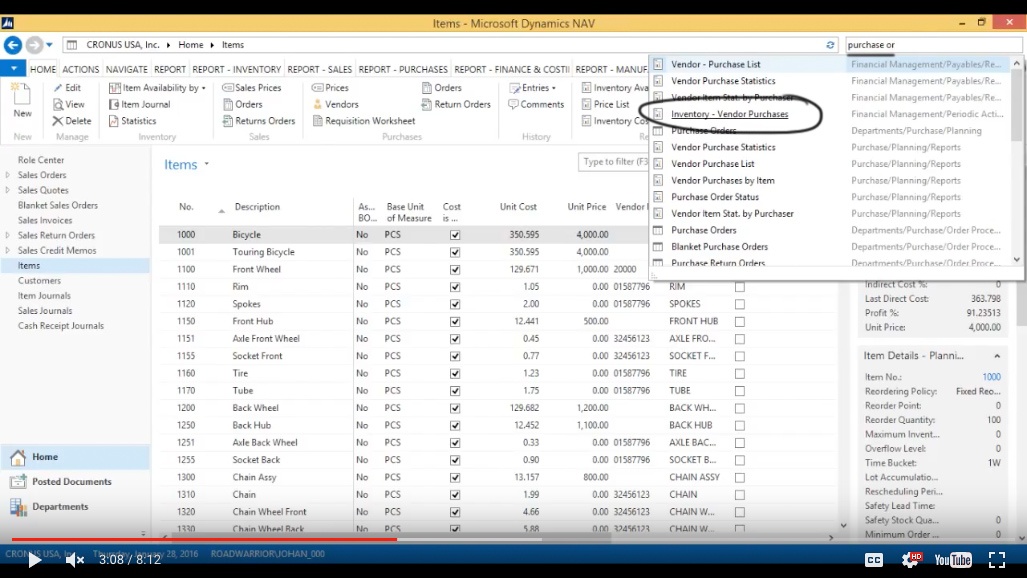Select Purchase Order Status search result

715,197
